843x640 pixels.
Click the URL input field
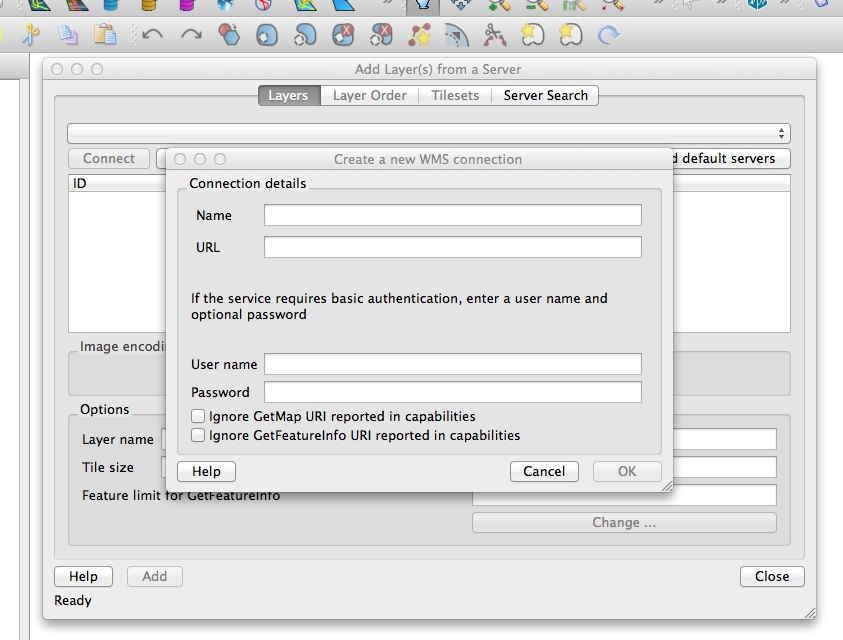tap(453, 247)
